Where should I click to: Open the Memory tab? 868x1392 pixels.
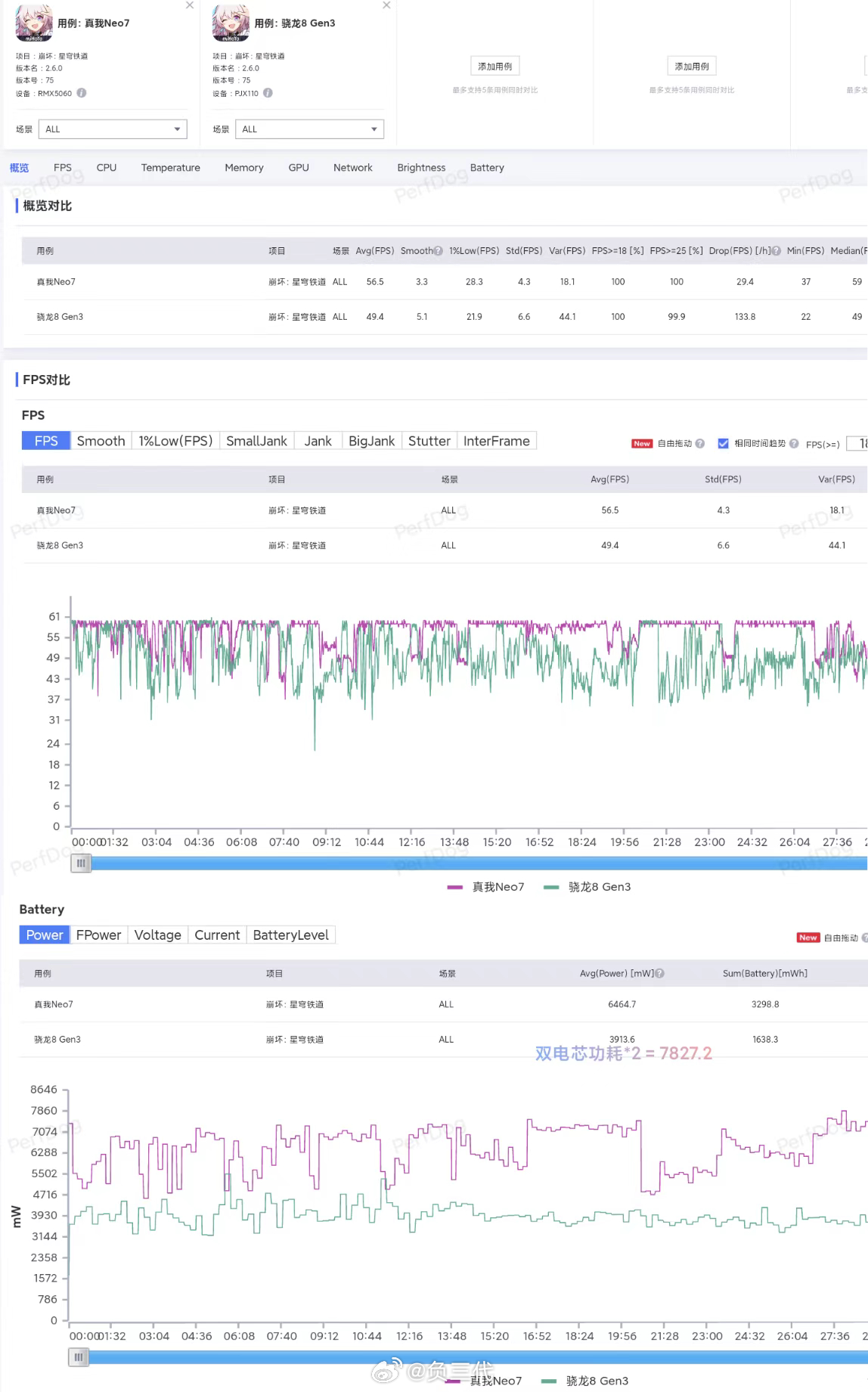click(x=244, y=168)
